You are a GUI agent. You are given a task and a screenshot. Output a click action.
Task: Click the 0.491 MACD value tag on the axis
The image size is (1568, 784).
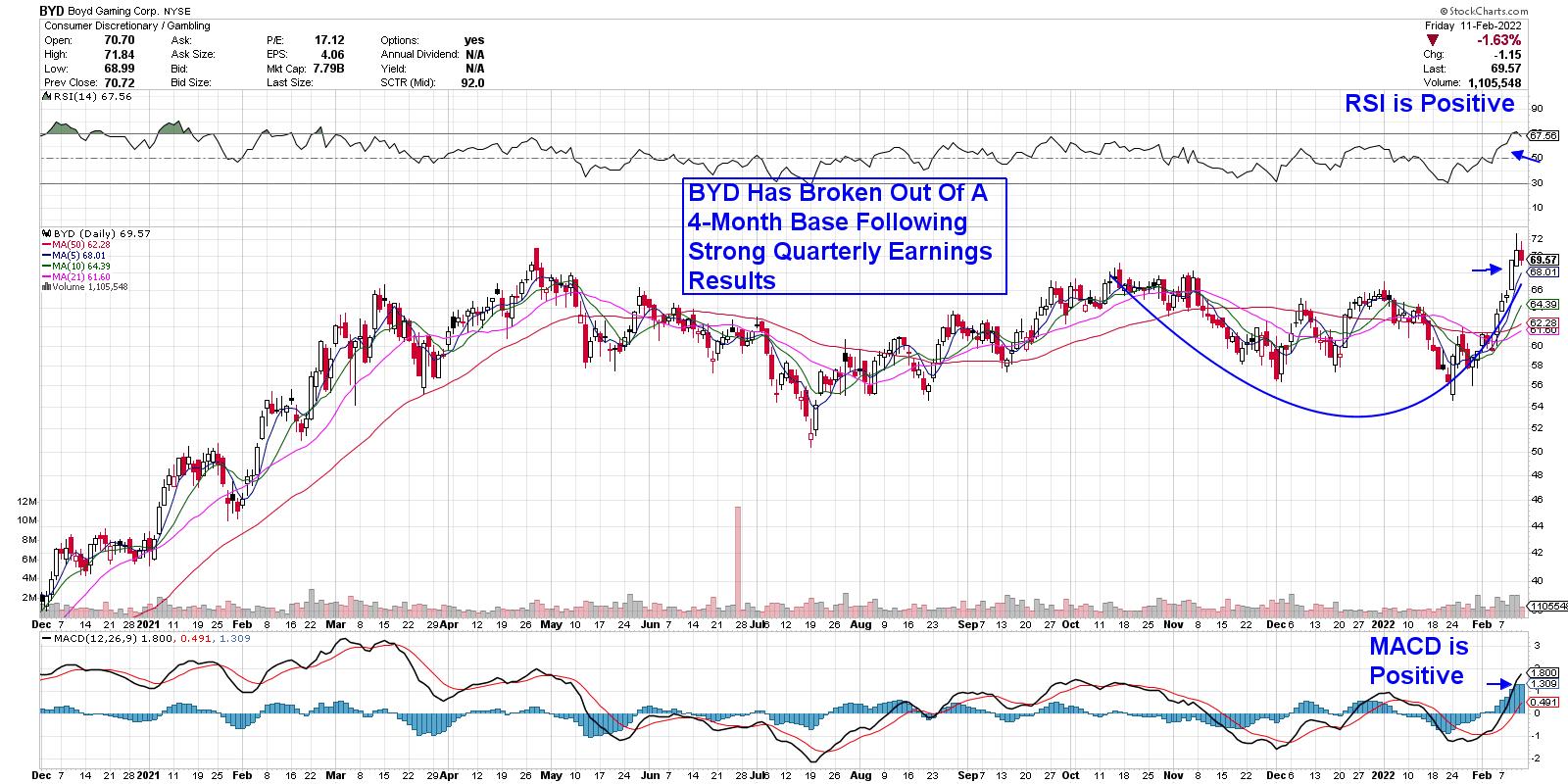pos(1543,702)
